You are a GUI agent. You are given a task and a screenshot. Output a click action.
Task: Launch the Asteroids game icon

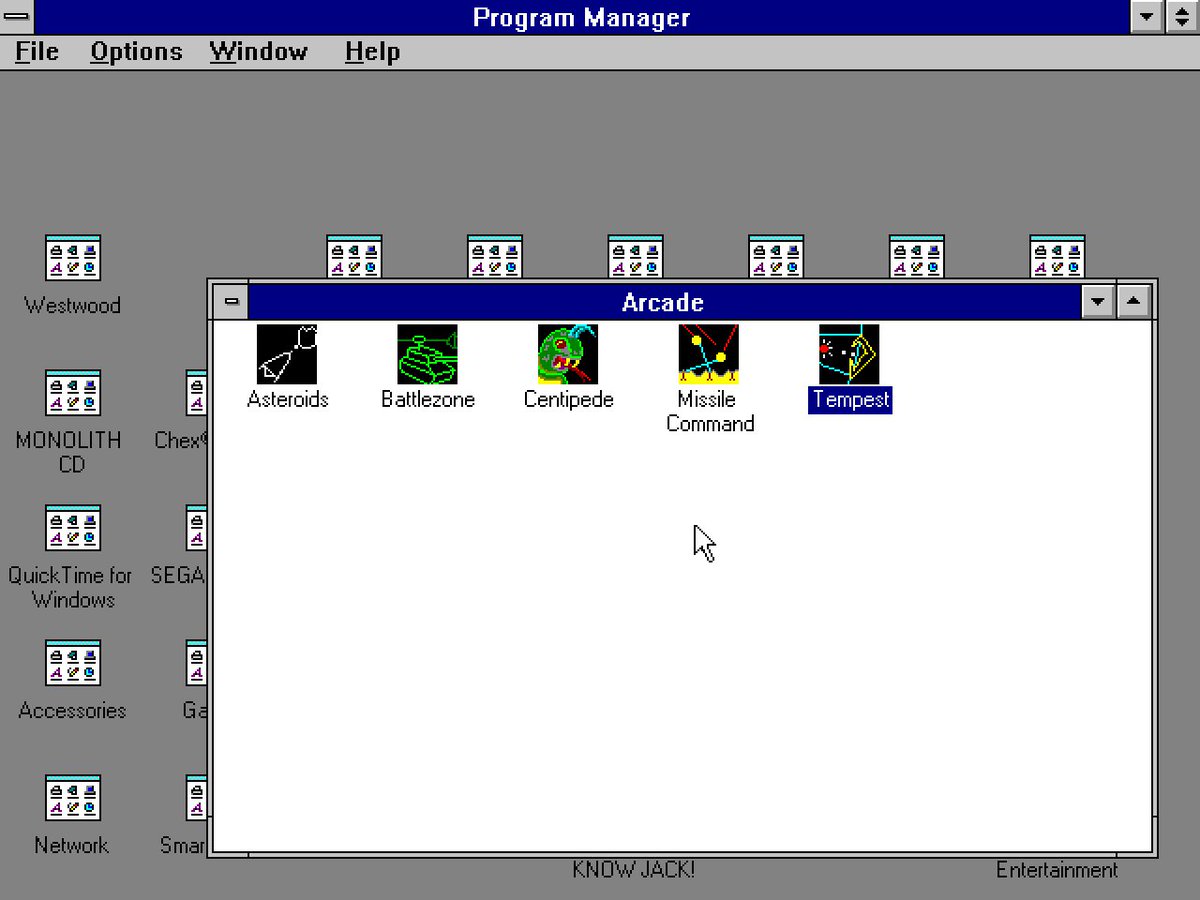tap(287, 354)
